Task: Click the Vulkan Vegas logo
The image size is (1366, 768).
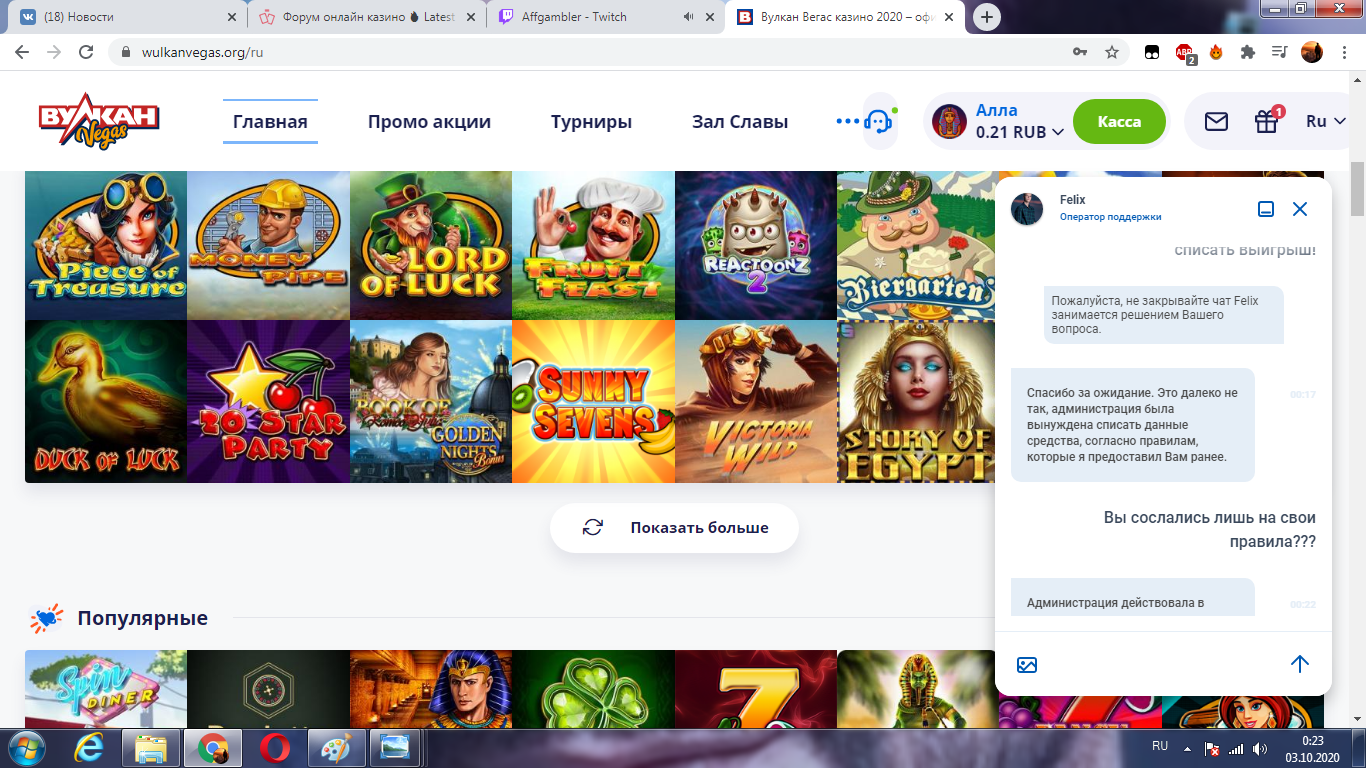Action: pos(99,121)
